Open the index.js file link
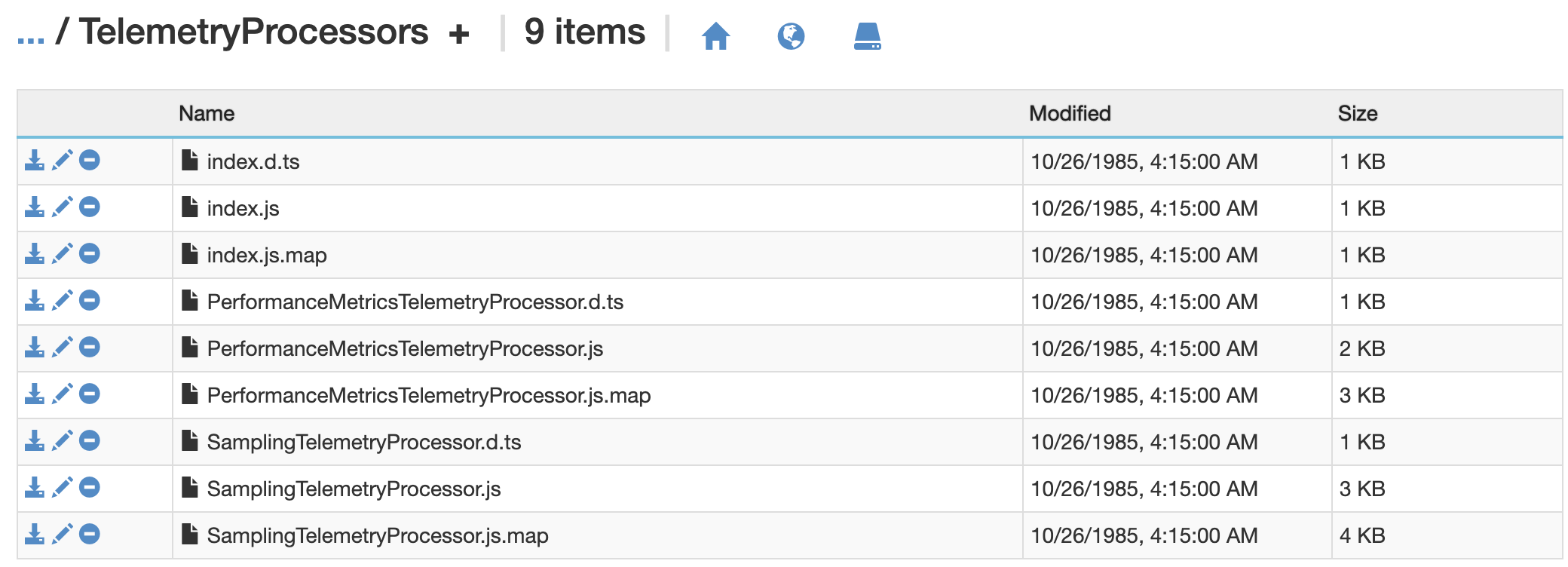Image resolution: width=1568 pixels, height=567 pixels. click(x=241, y=208)
